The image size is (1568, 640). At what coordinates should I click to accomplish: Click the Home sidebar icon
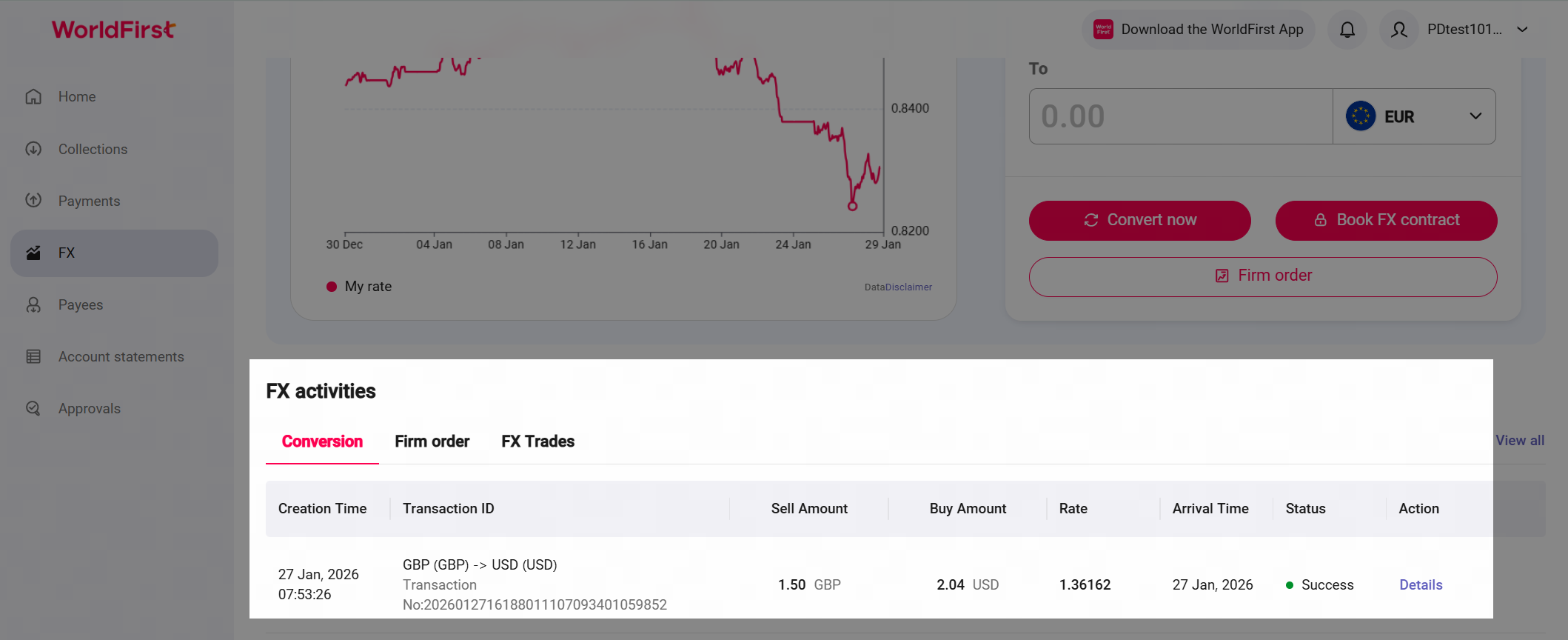coord(33,97)
